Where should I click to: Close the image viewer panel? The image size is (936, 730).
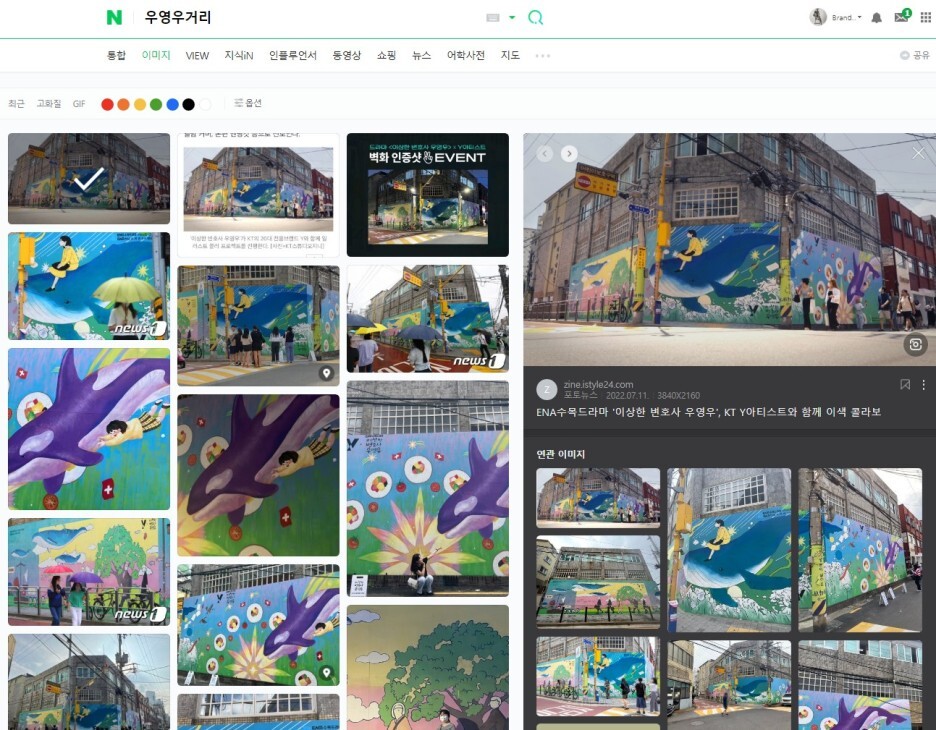[x=918, y=153]
